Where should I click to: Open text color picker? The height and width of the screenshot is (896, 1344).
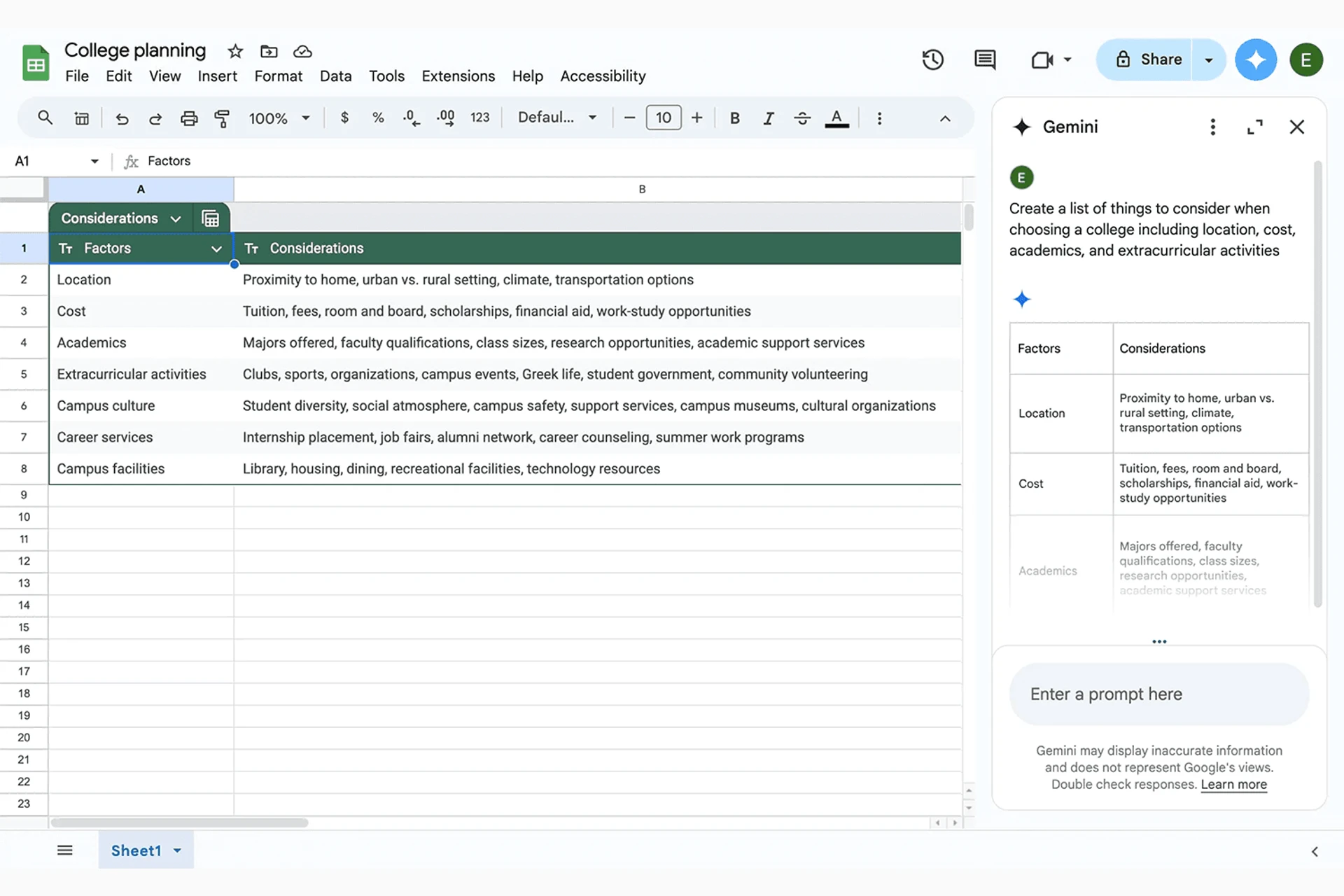pyautogui.click(x=836, y=118)
